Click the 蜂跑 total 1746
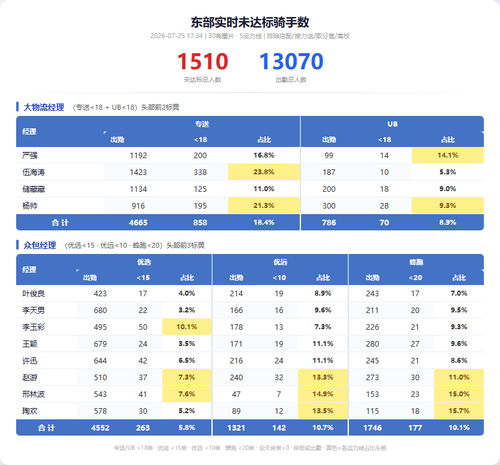 coord(372,428)
